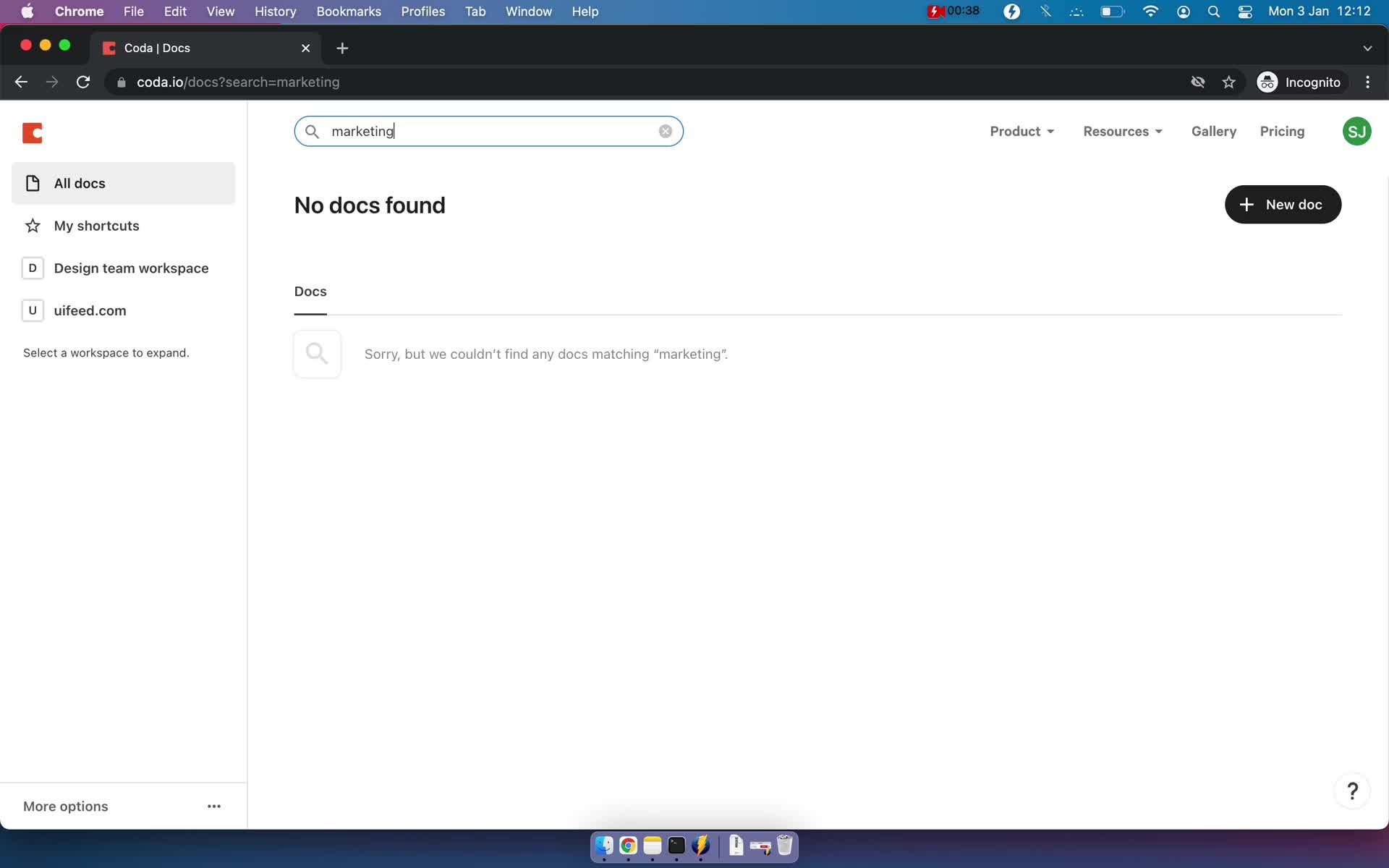Screen dimensions: 1389x868
Task: Click the New doc button
Action: click(1283, 204)
